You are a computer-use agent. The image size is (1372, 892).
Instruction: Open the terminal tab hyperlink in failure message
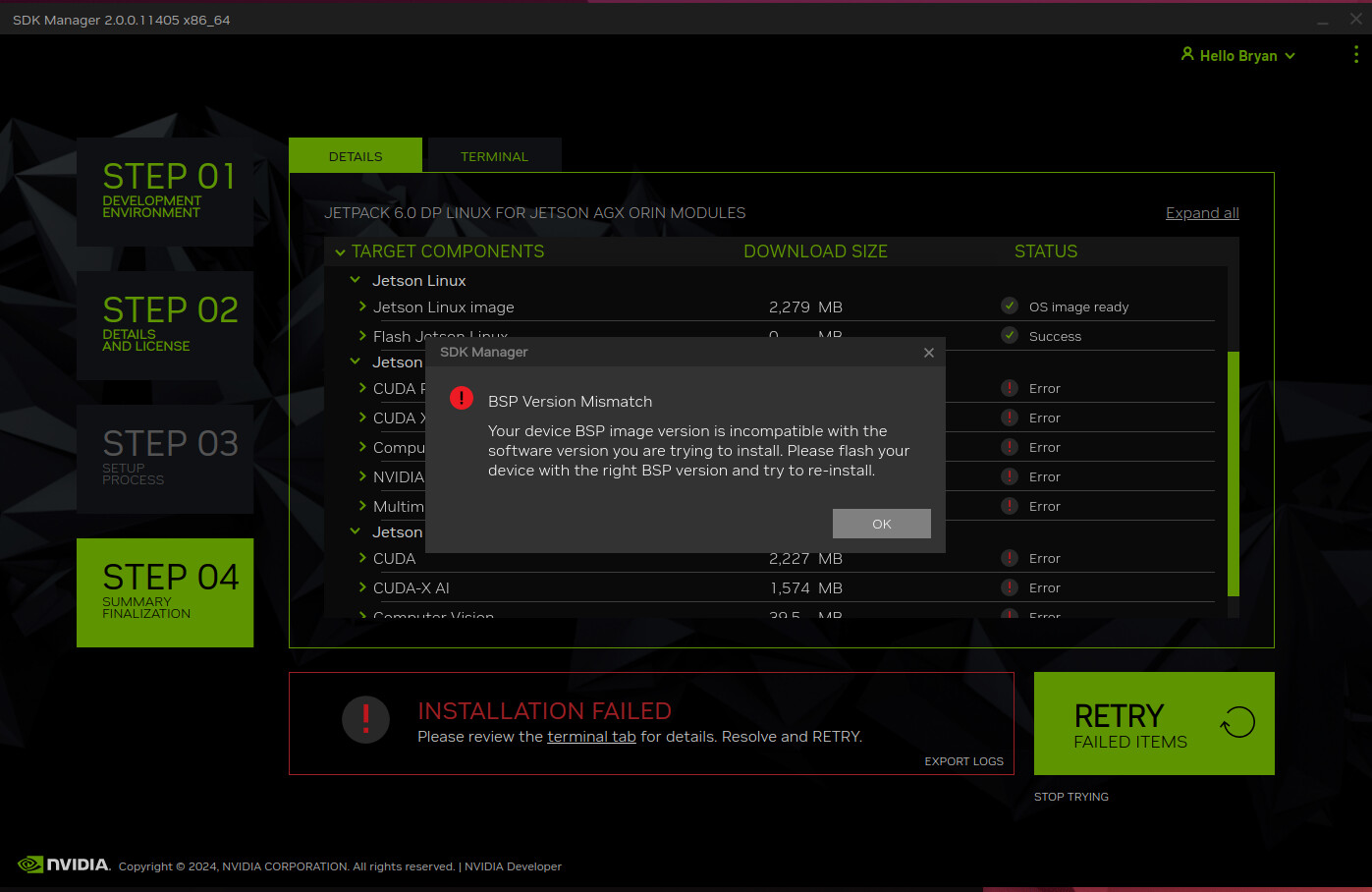pos(591,736)
